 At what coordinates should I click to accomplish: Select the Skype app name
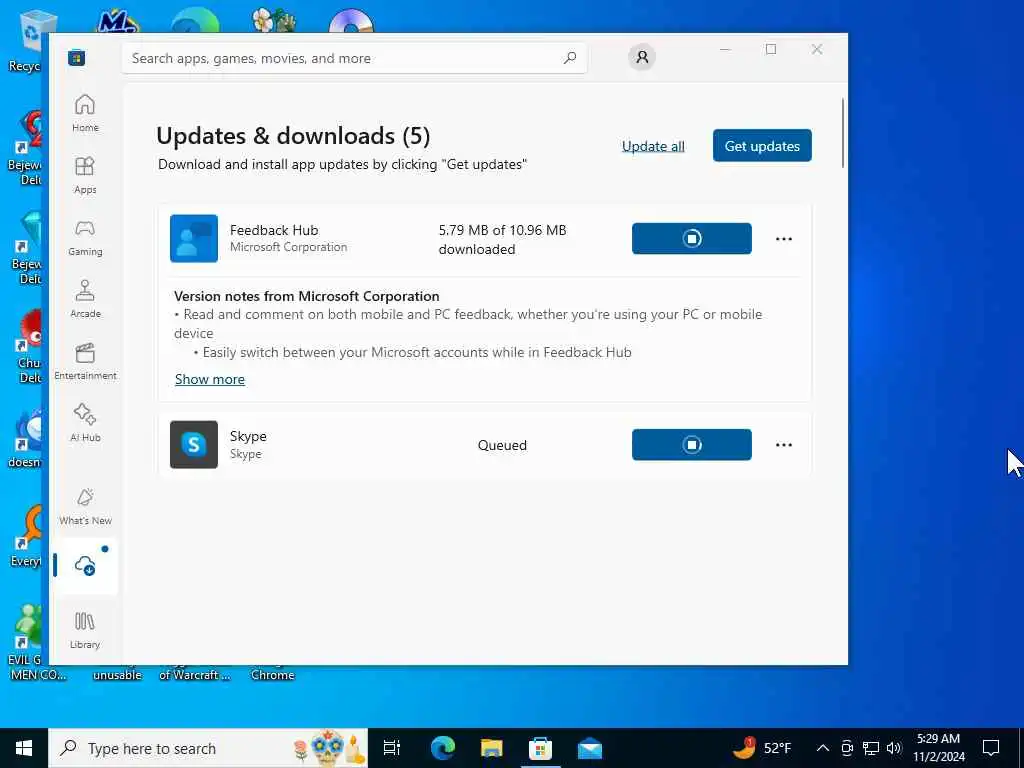click(x=248, y=436)
